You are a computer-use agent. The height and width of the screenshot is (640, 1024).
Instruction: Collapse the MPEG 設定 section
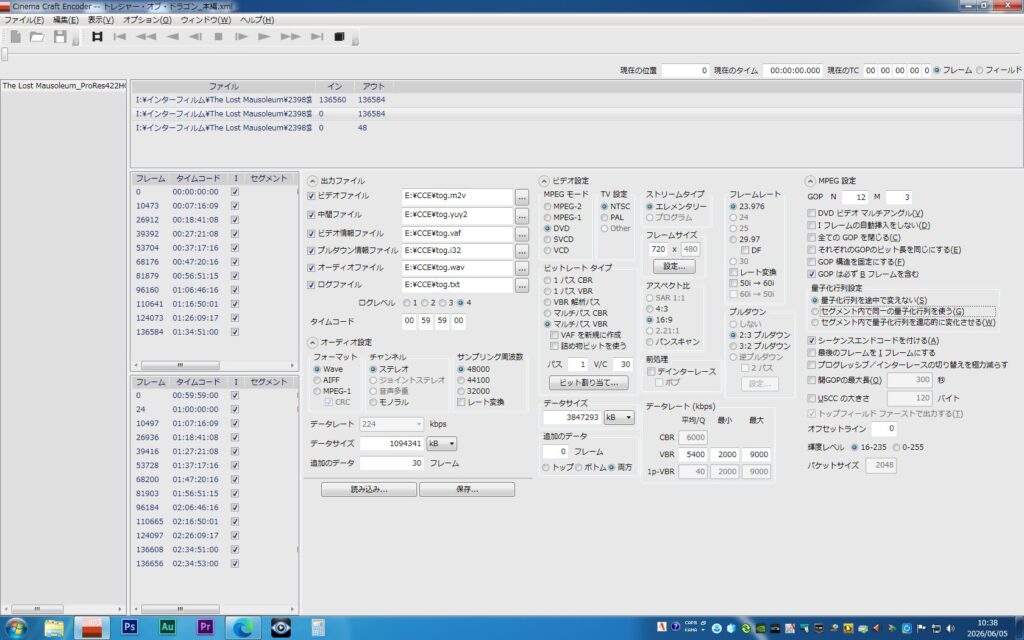(810, 181)
